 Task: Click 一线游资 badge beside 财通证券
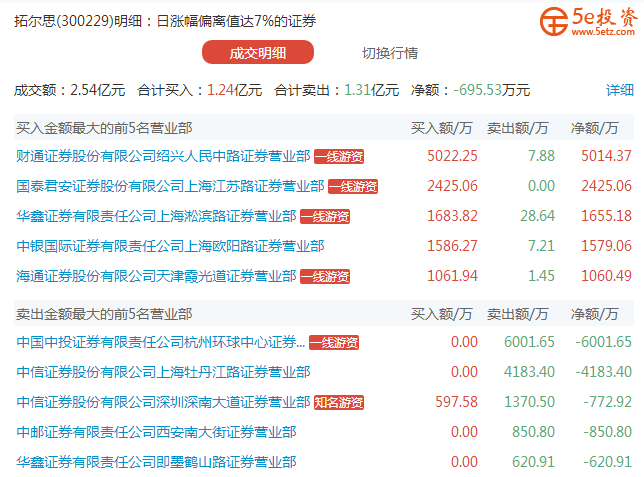339,157
